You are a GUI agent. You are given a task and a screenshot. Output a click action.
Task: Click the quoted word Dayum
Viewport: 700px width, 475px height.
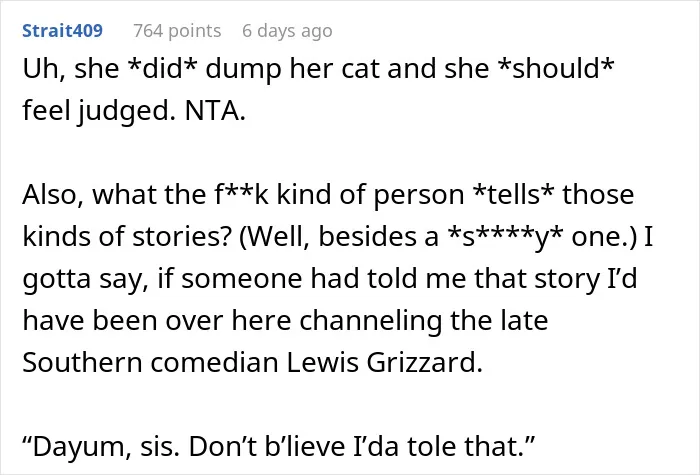(x=77, y=446)
